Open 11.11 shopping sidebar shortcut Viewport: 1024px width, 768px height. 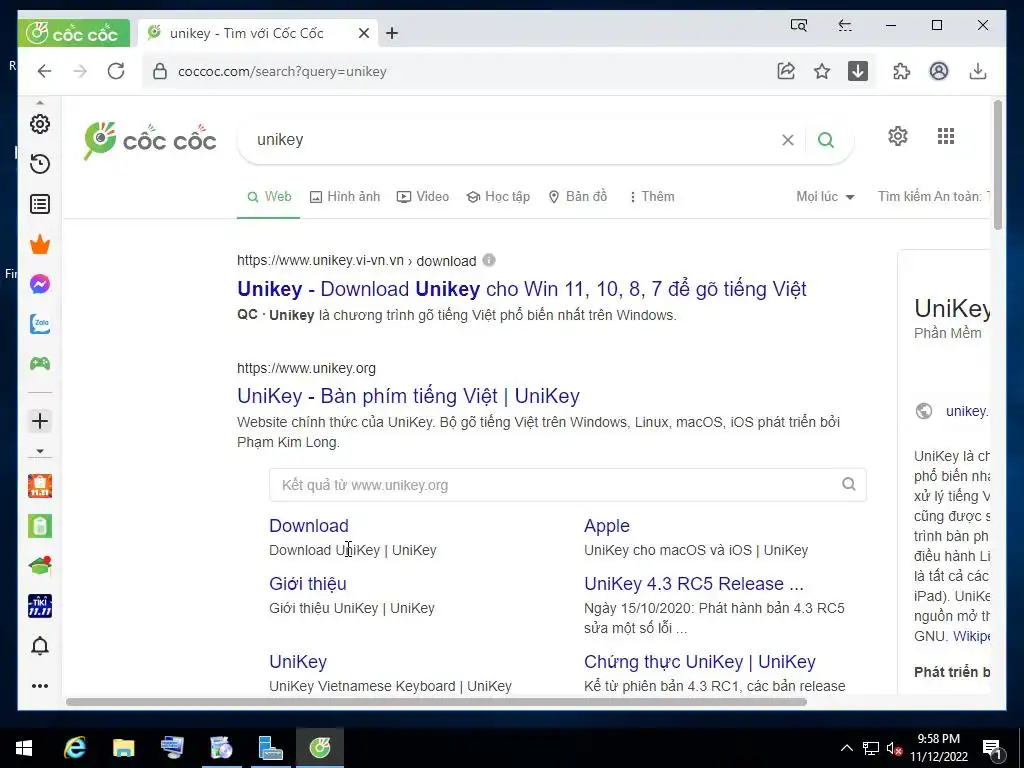pos(40,486)
